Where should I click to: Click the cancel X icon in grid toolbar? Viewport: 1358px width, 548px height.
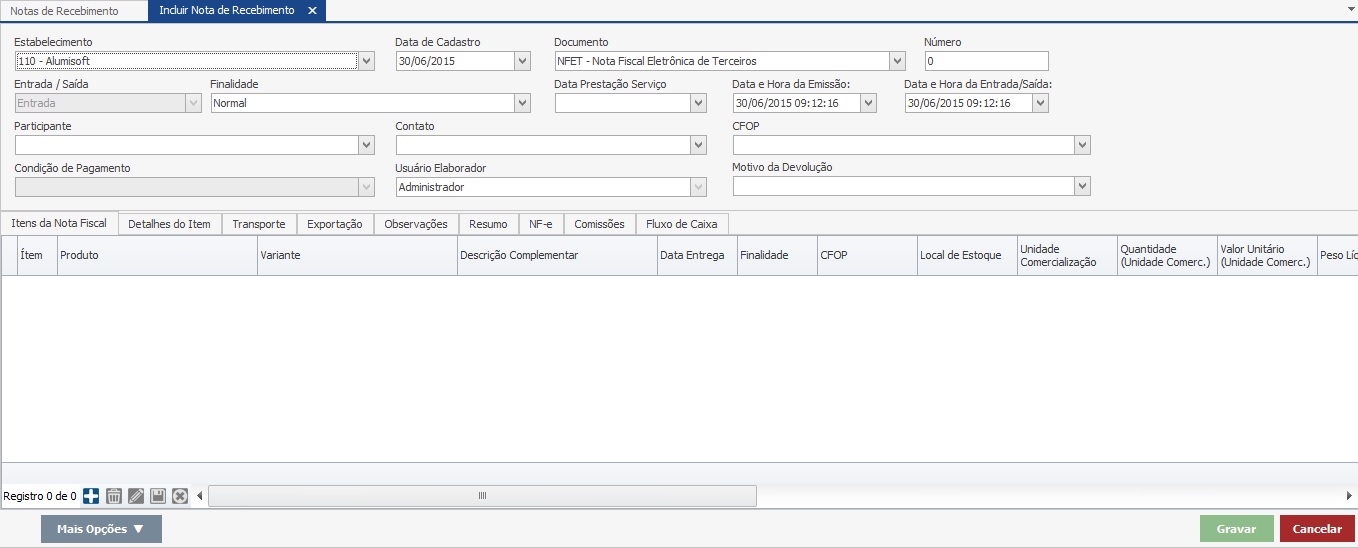click(180, 496)
